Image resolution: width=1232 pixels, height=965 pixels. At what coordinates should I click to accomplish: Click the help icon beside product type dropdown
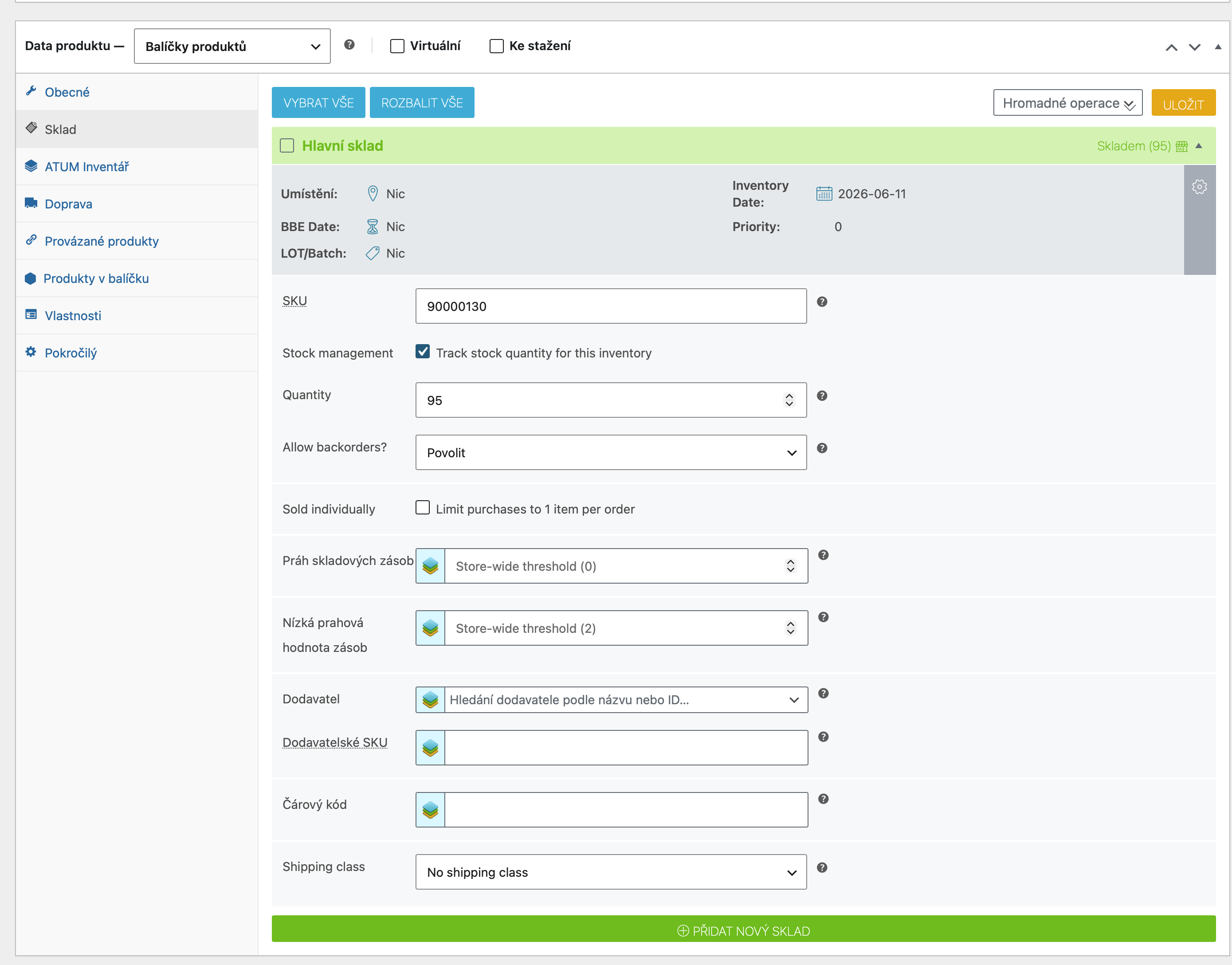349,45
